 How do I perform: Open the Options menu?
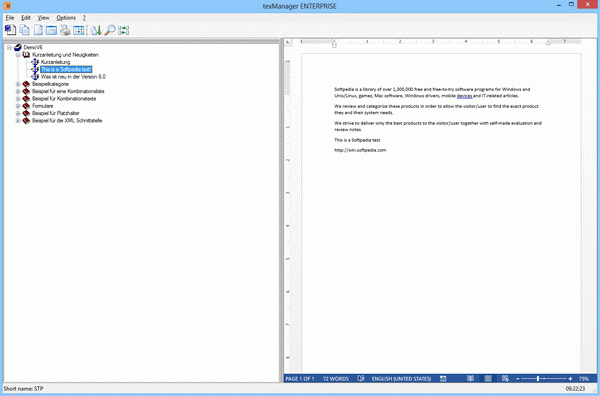pyautogui.click(x=66, y=18)
